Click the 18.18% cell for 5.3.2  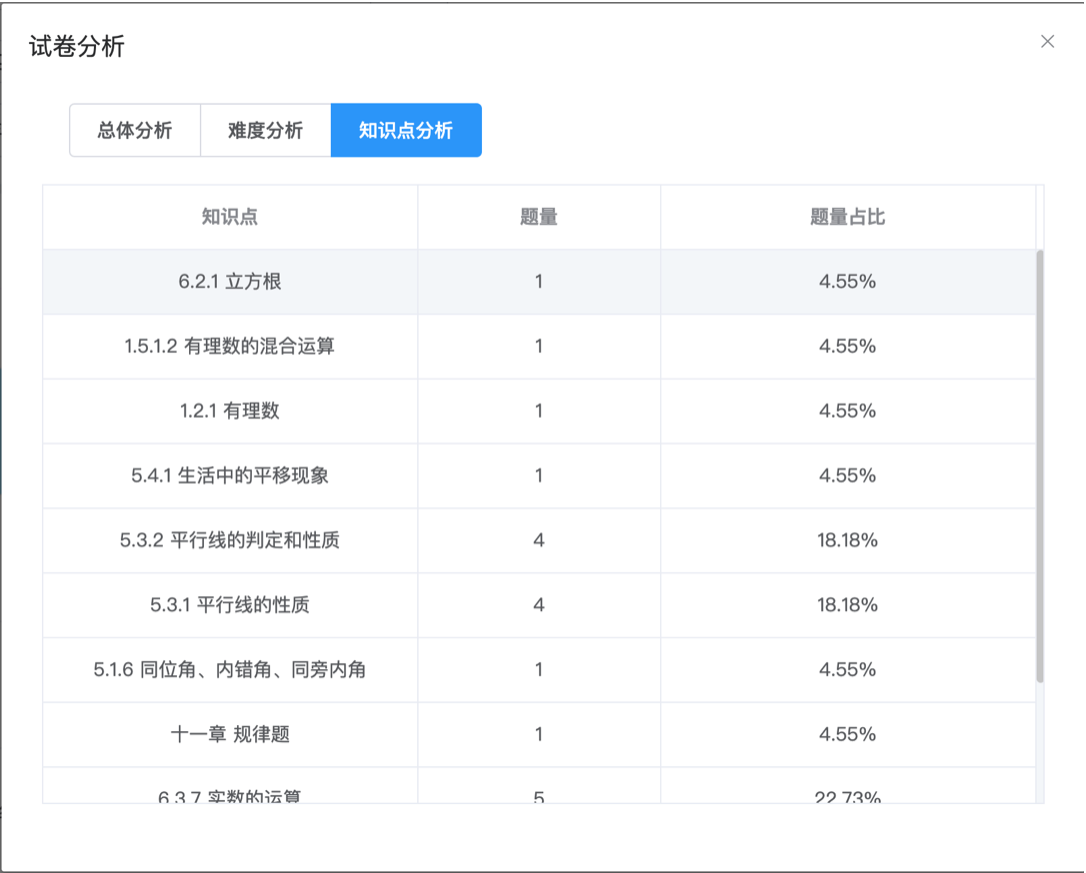click(848, 540)
